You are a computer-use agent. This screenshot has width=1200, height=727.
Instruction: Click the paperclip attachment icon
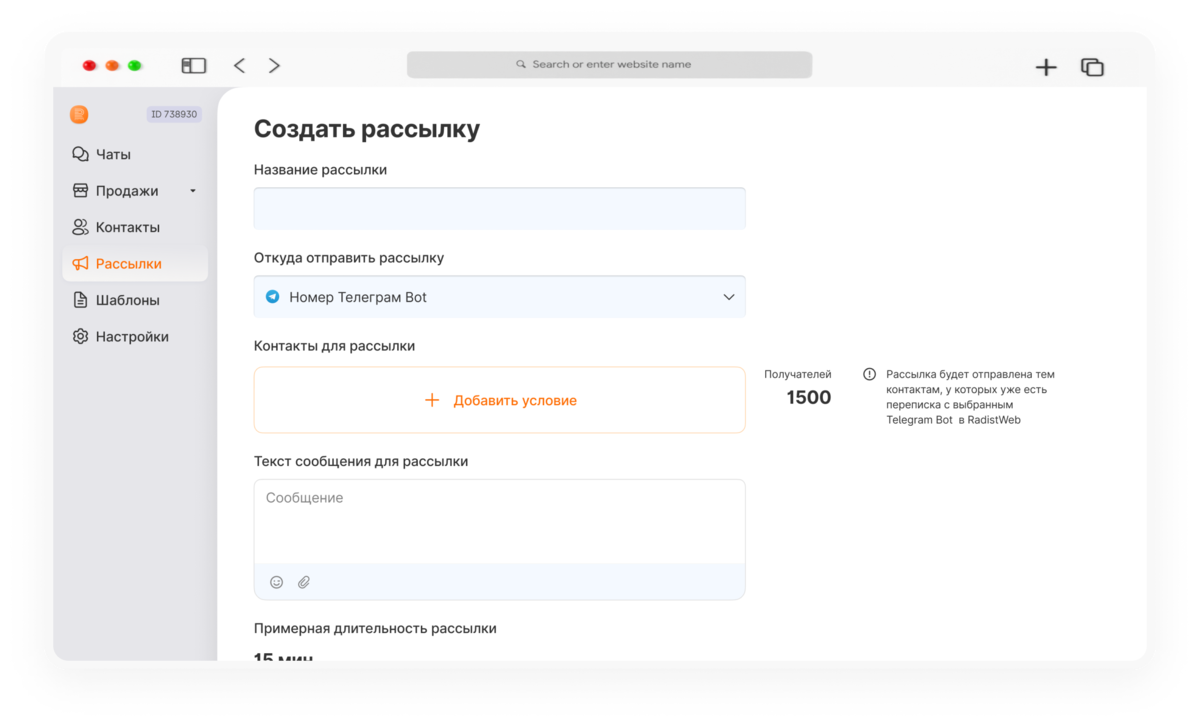point(304,582)
